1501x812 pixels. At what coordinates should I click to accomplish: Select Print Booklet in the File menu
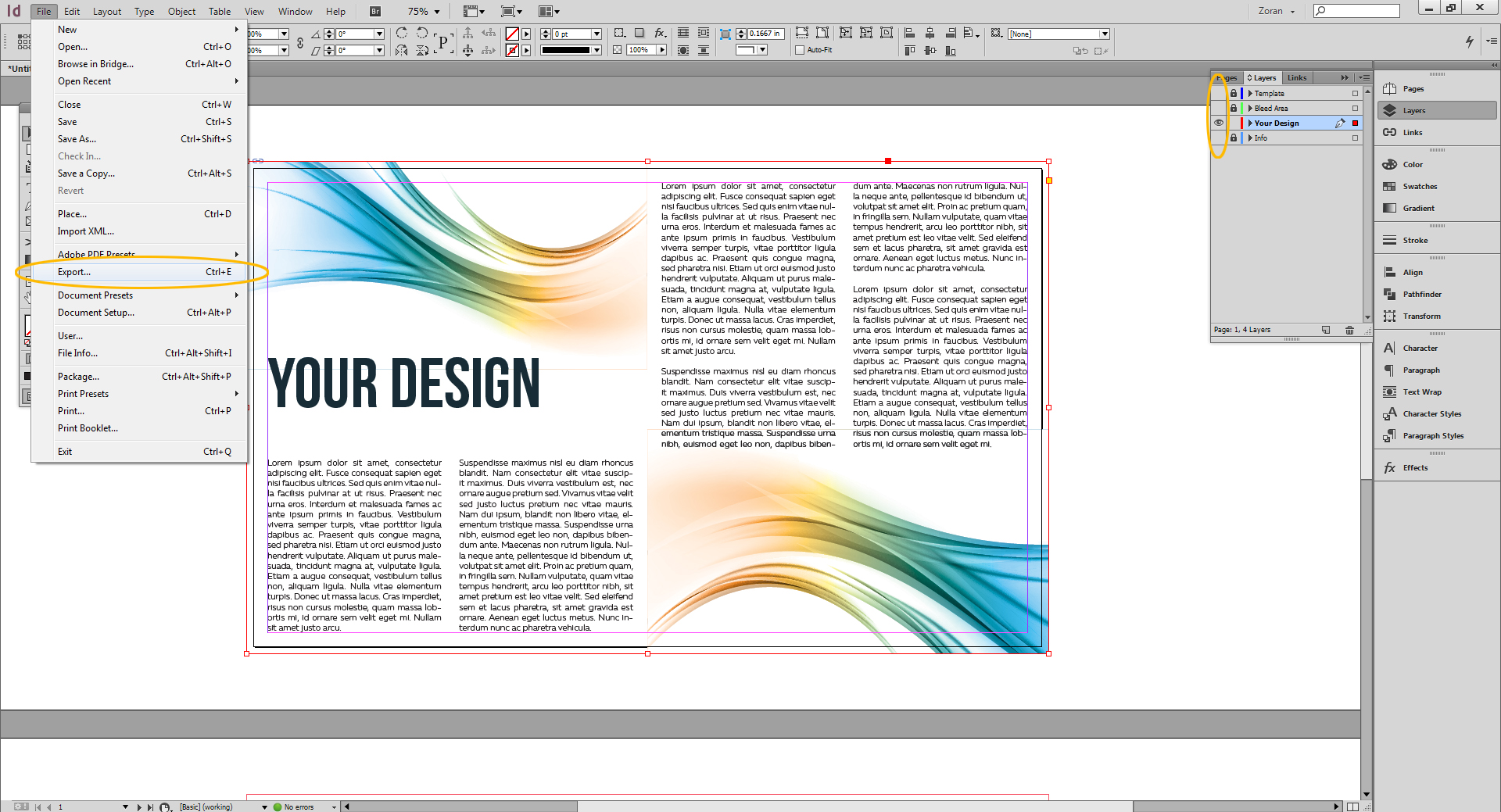click(x=88, y=427)
